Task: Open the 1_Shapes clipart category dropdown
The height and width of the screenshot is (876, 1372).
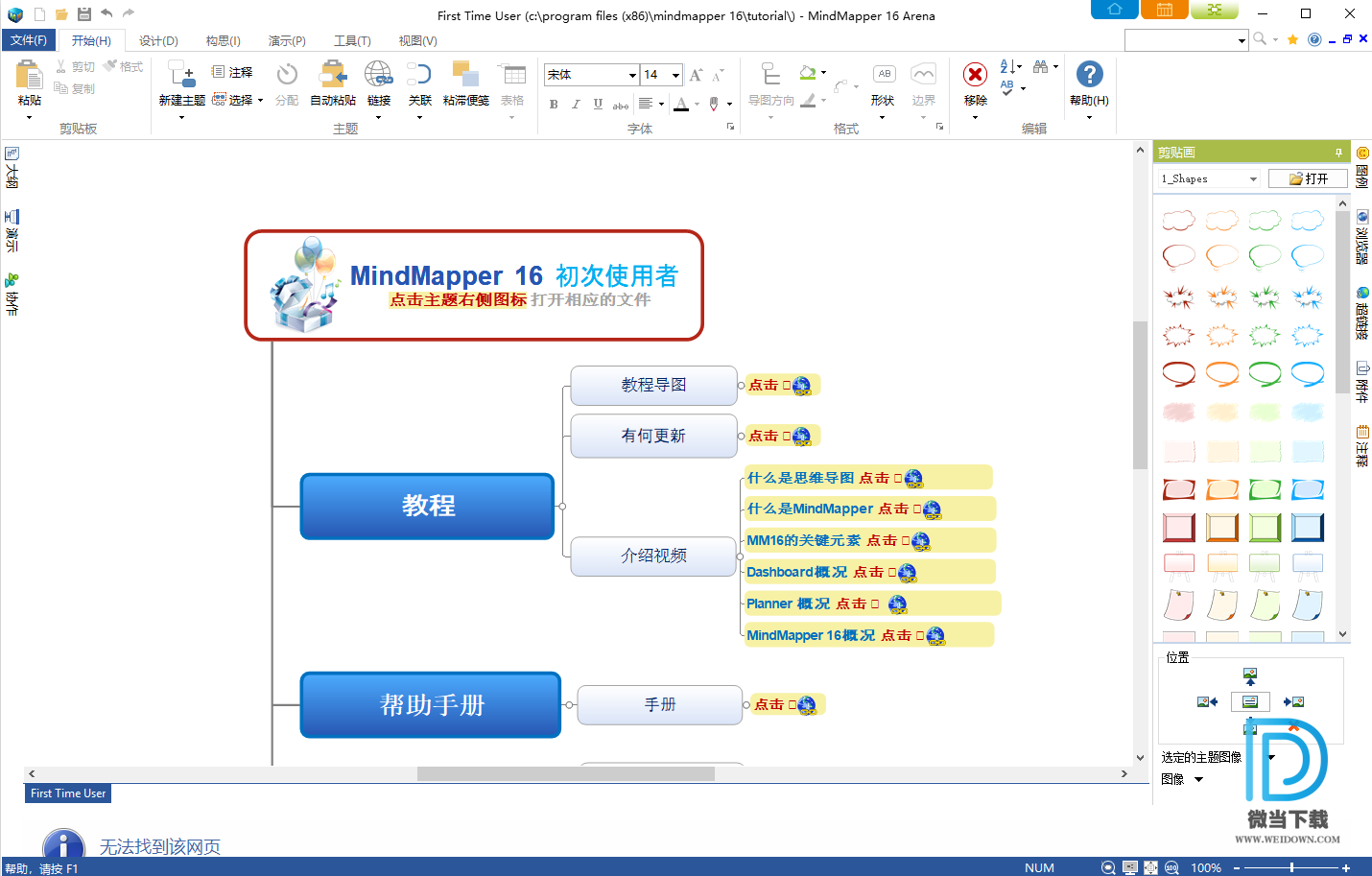Action: click(x=1253, y=179)
